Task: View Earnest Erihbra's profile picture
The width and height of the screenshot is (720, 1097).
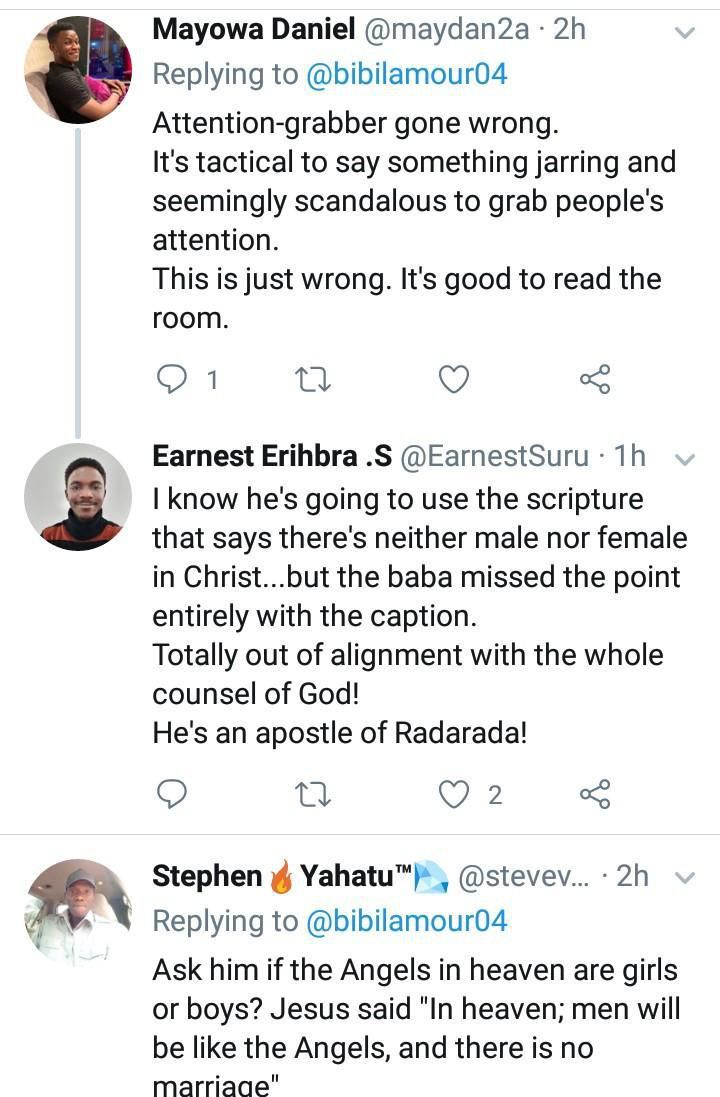Action: point(78,497)
